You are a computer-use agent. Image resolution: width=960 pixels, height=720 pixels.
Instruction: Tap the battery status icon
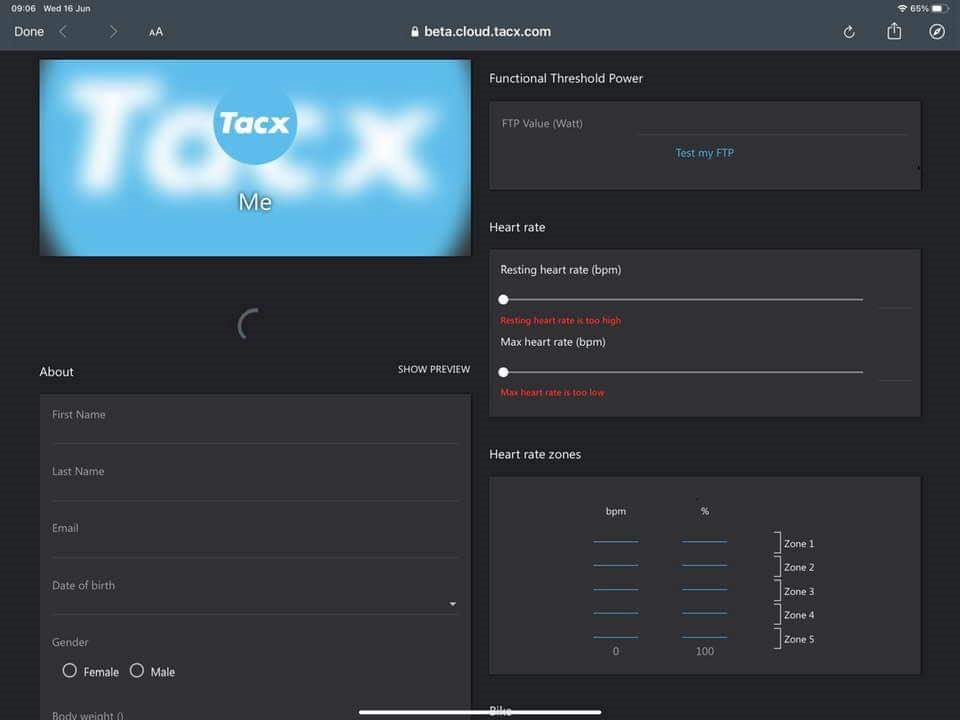point(940,9)
